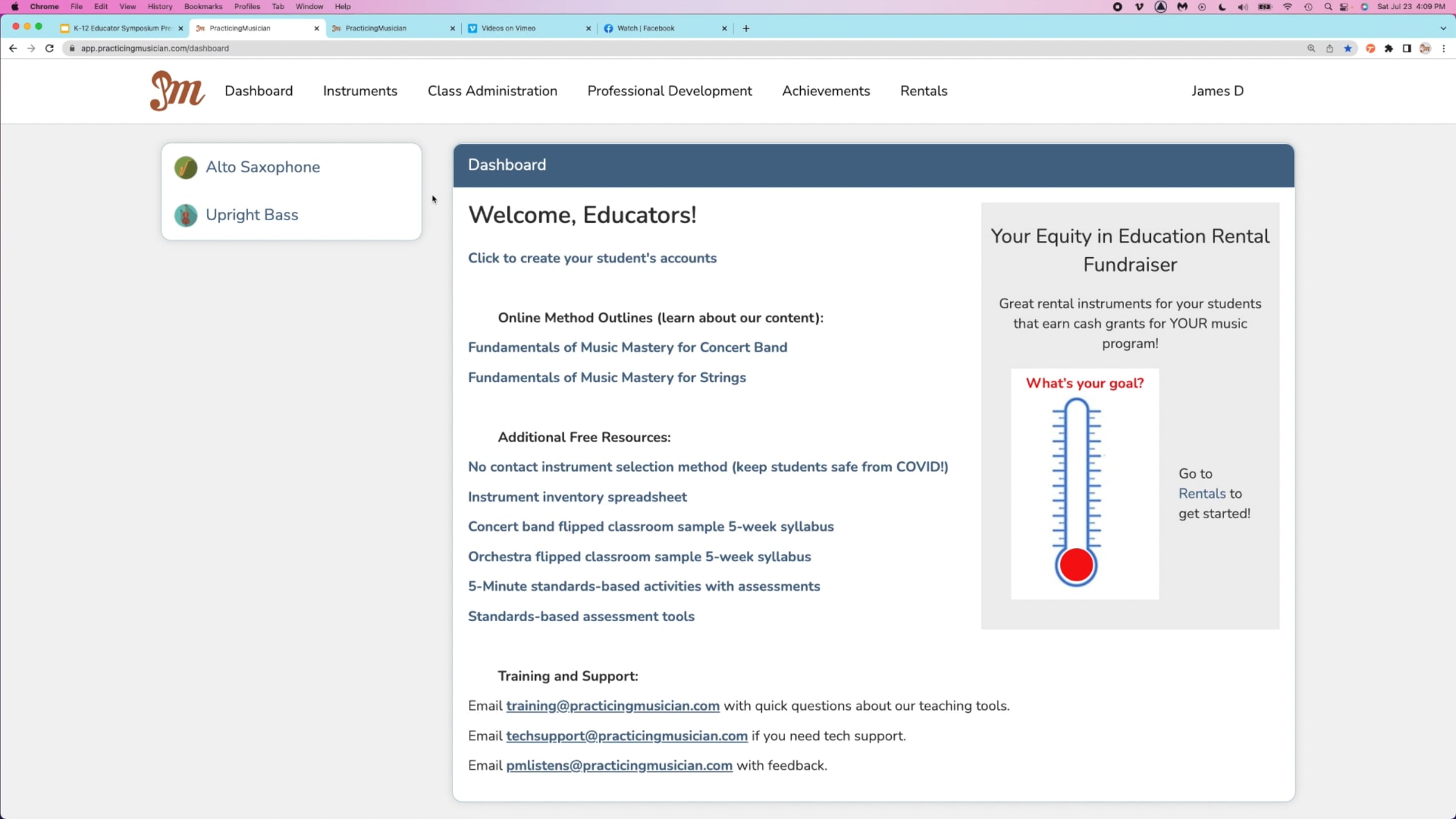Open Class Administration in the navigation bar
Screen dimensions: 1456x819
coord(492,91)
